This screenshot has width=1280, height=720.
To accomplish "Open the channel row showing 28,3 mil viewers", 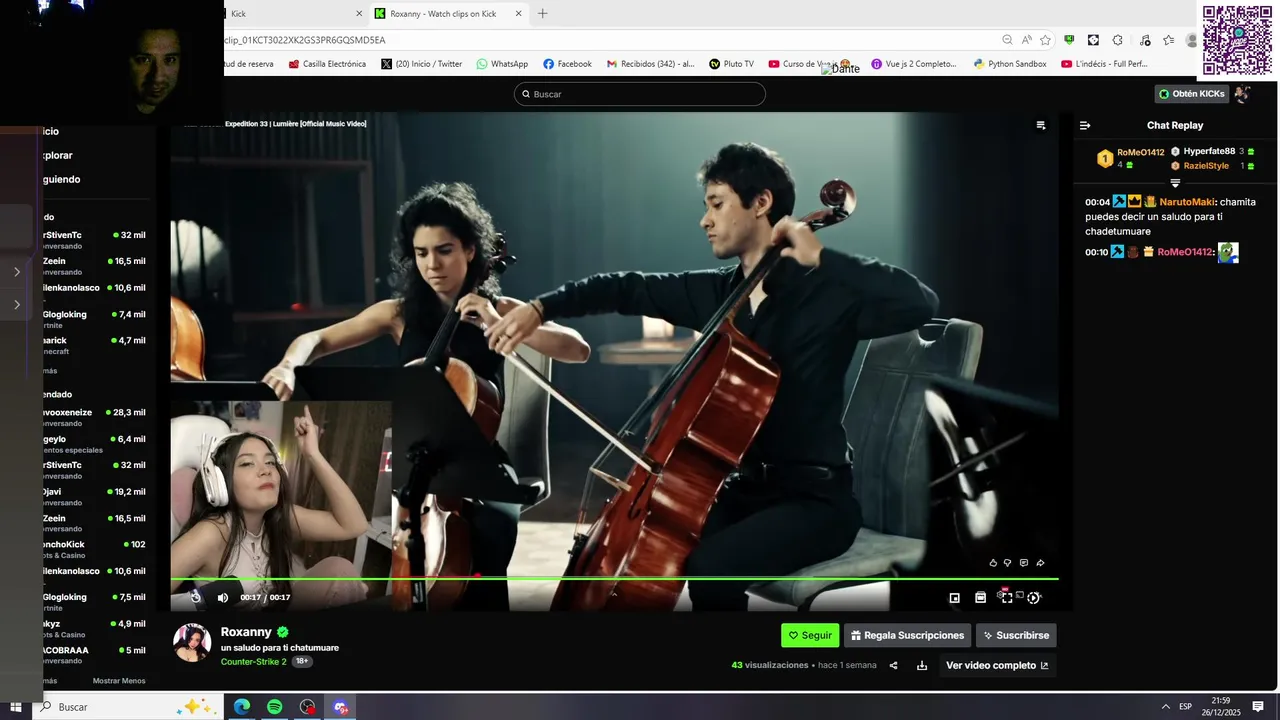I will pyautogui.click(x=94, y=418).
